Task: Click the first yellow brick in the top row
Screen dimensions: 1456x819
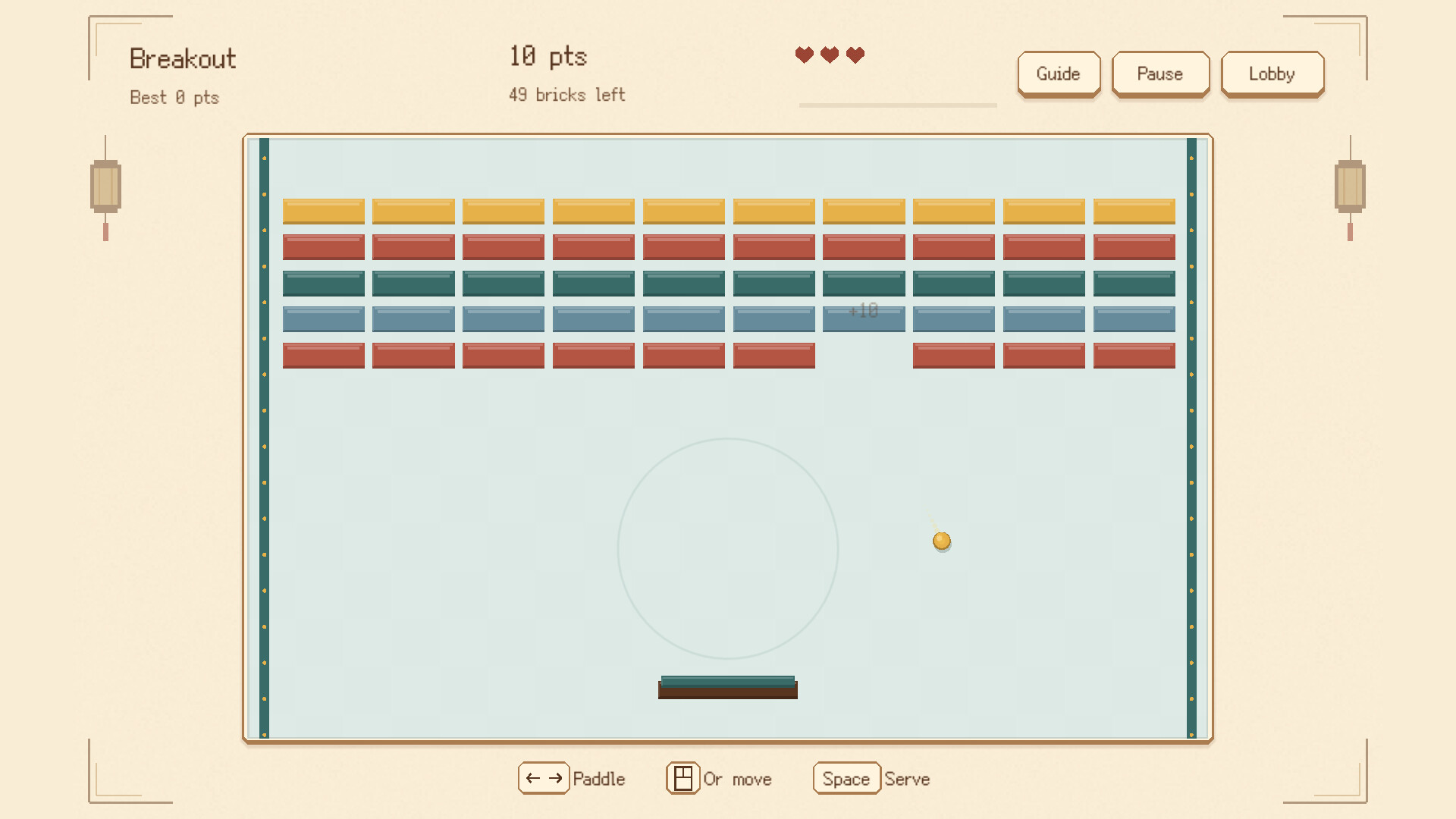Action: [324, 211]
